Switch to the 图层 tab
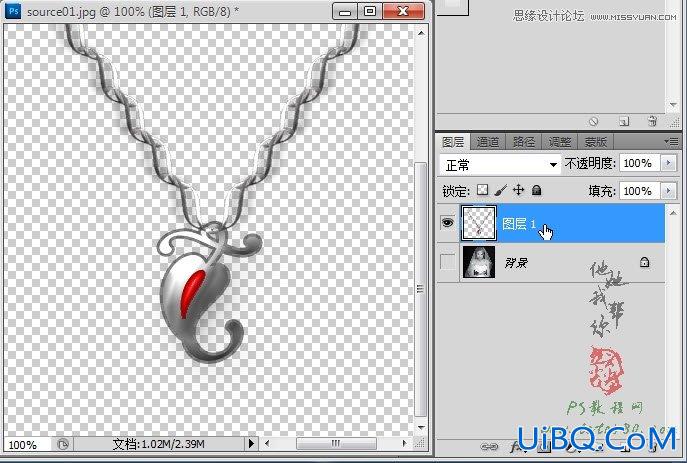Image resolution: width=687 pixels, height=463 pixels. (x=453, y=142)
